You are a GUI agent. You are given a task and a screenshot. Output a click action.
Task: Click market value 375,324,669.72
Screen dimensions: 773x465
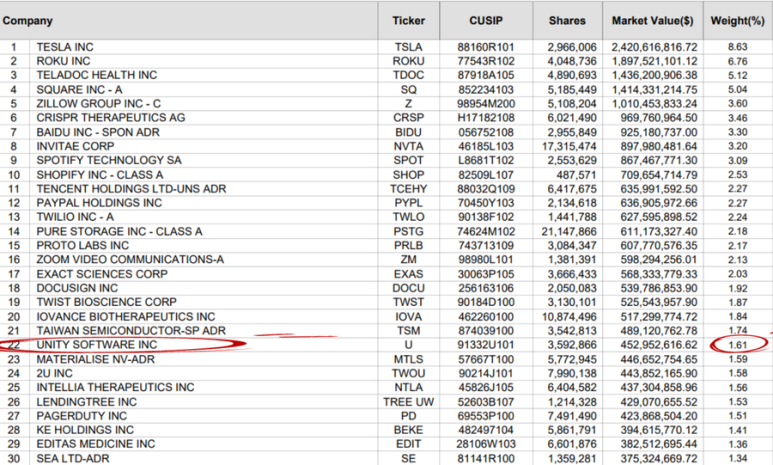(659, 459)
